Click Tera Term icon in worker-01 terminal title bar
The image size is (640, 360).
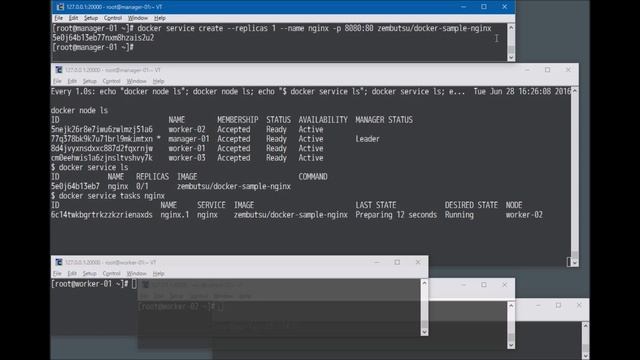point(59,262)
